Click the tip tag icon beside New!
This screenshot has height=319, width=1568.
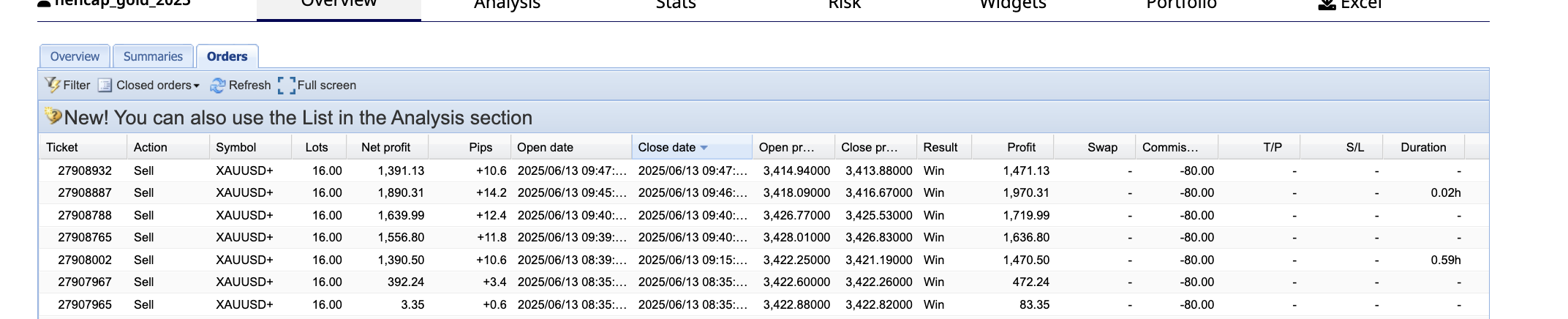tap(53, 116)
